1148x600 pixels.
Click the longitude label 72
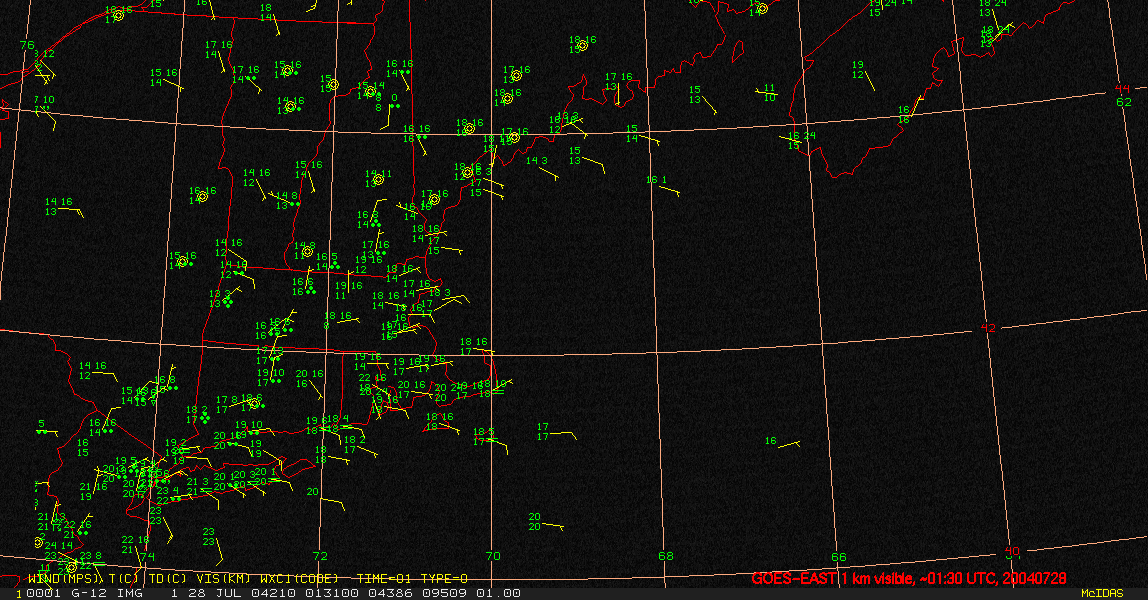tap(320, 556)
